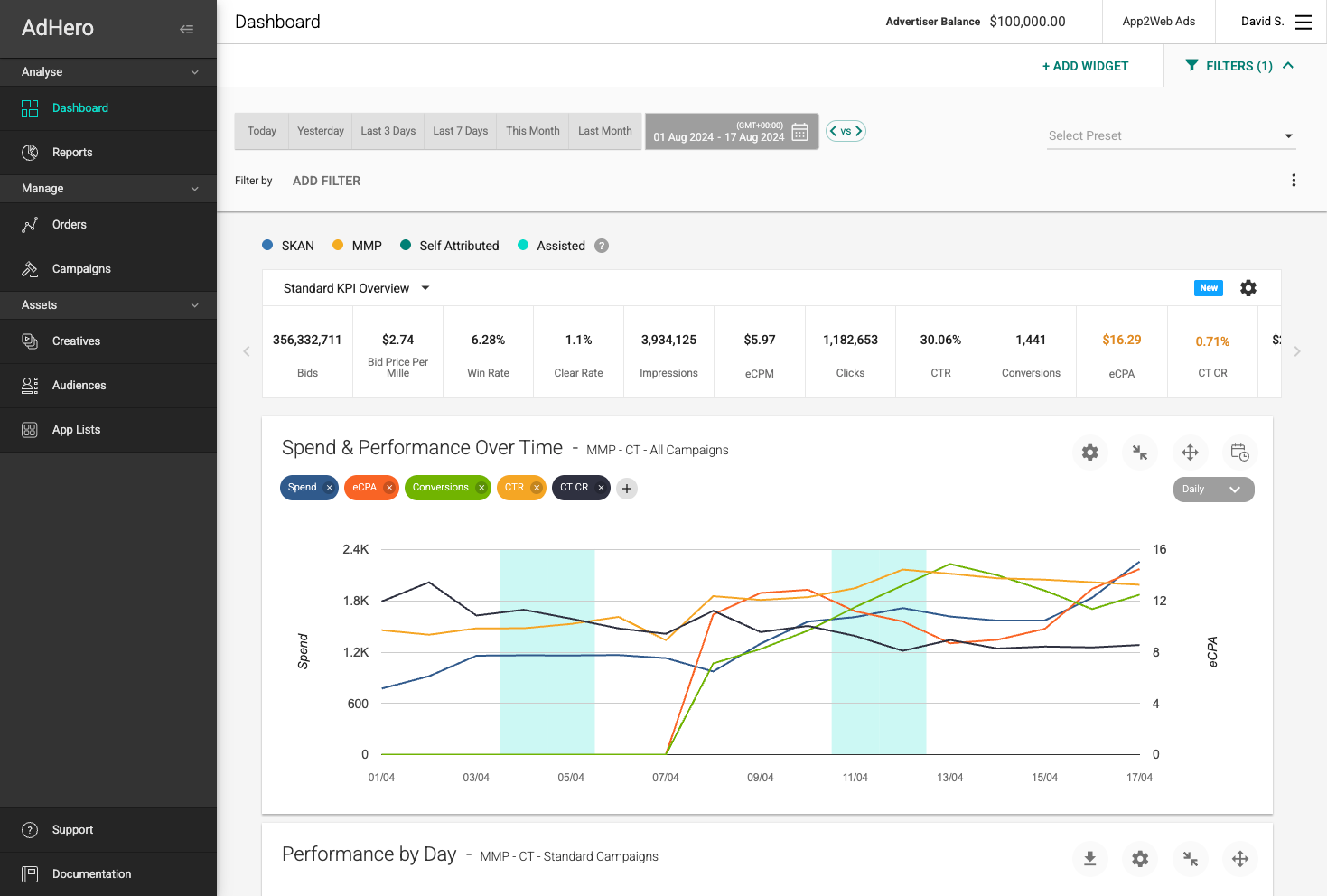The image size is (1327, 896).
Task: Go to Campaigns in the sidebar
Action: point(81,269)
